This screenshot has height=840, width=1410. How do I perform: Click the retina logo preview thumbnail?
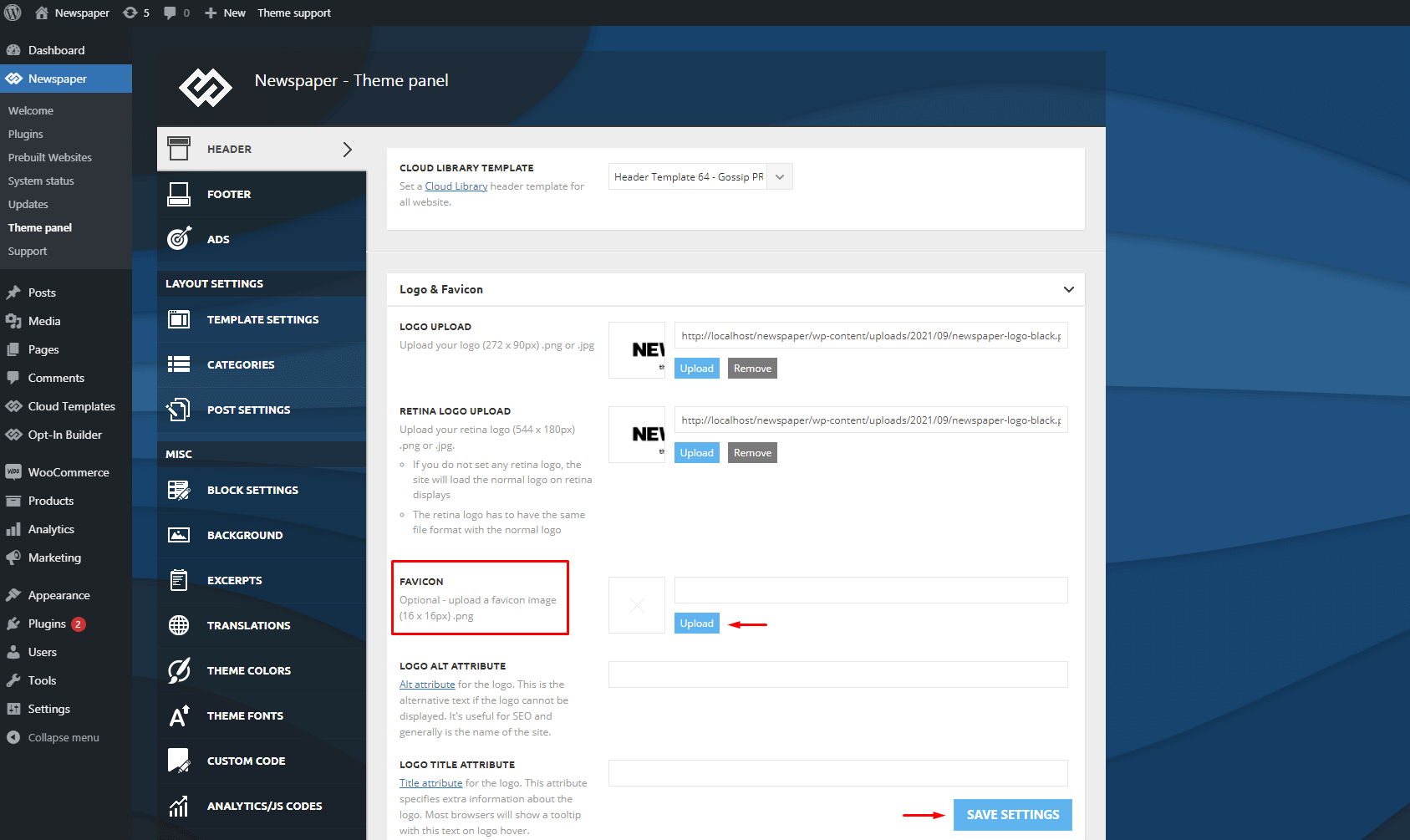click(637, 435)
